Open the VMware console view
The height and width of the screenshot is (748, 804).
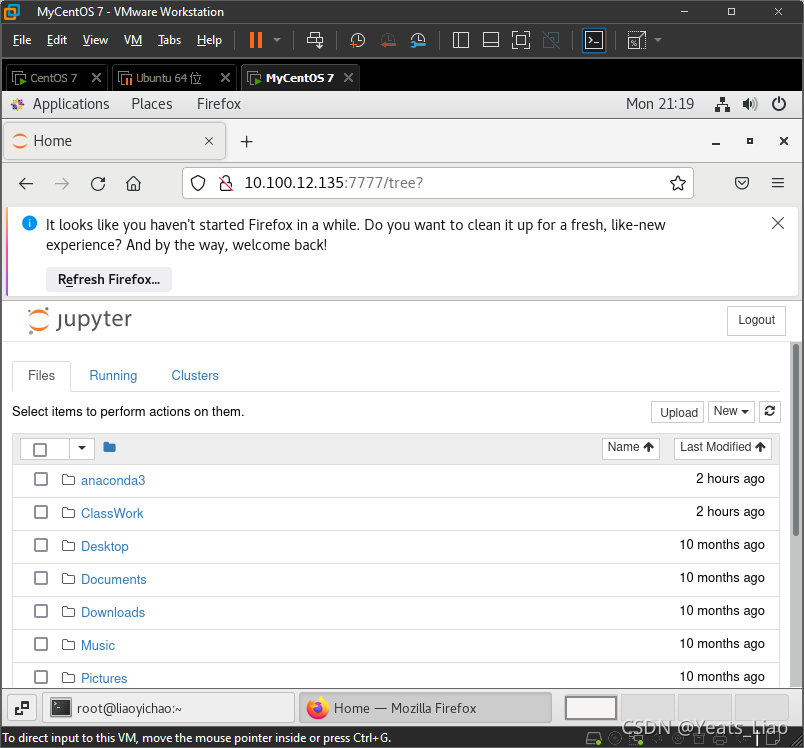pos(594,41)
